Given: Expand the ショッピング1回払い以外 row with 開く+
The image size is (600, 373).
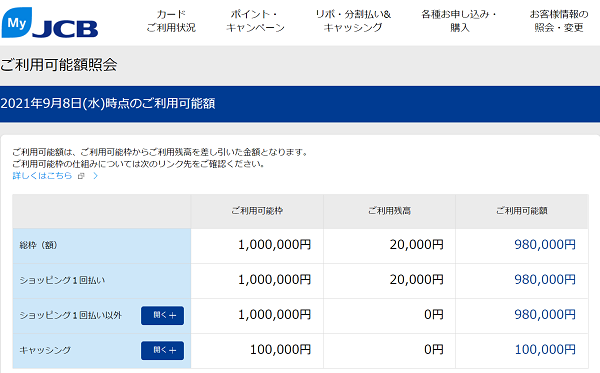Looking at the screenshot, I should point(162,315).
